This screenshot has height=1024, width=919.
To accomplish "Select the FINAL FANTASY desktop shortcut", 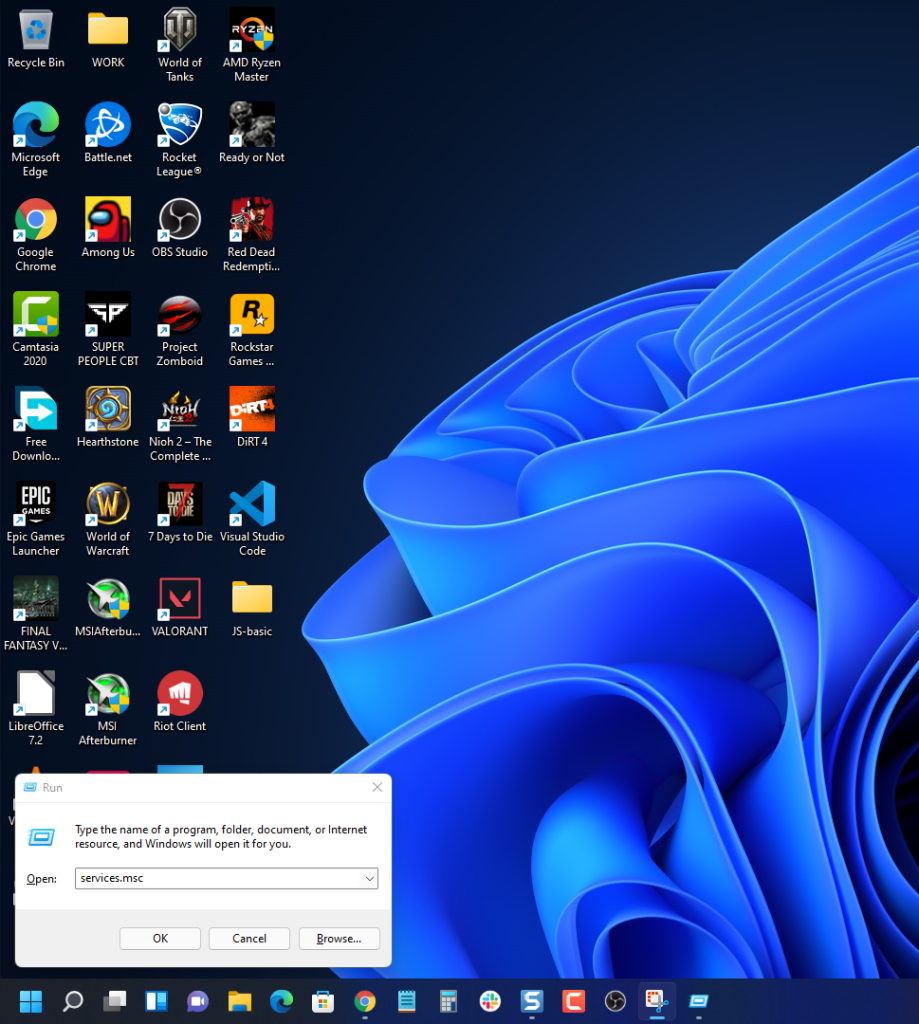I will 36,614.
